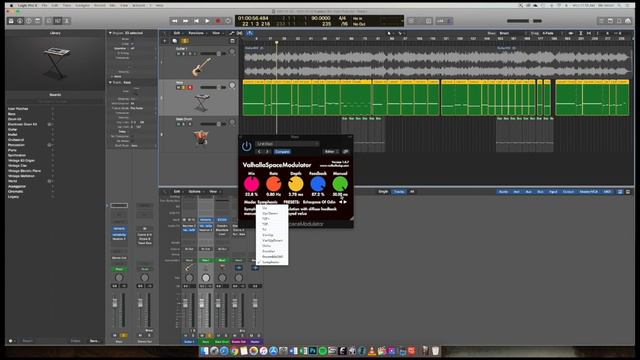Screen dimensions: 640x360
Task: Open the Drag mode dropdown in tracks area
Action: [550, 33]
